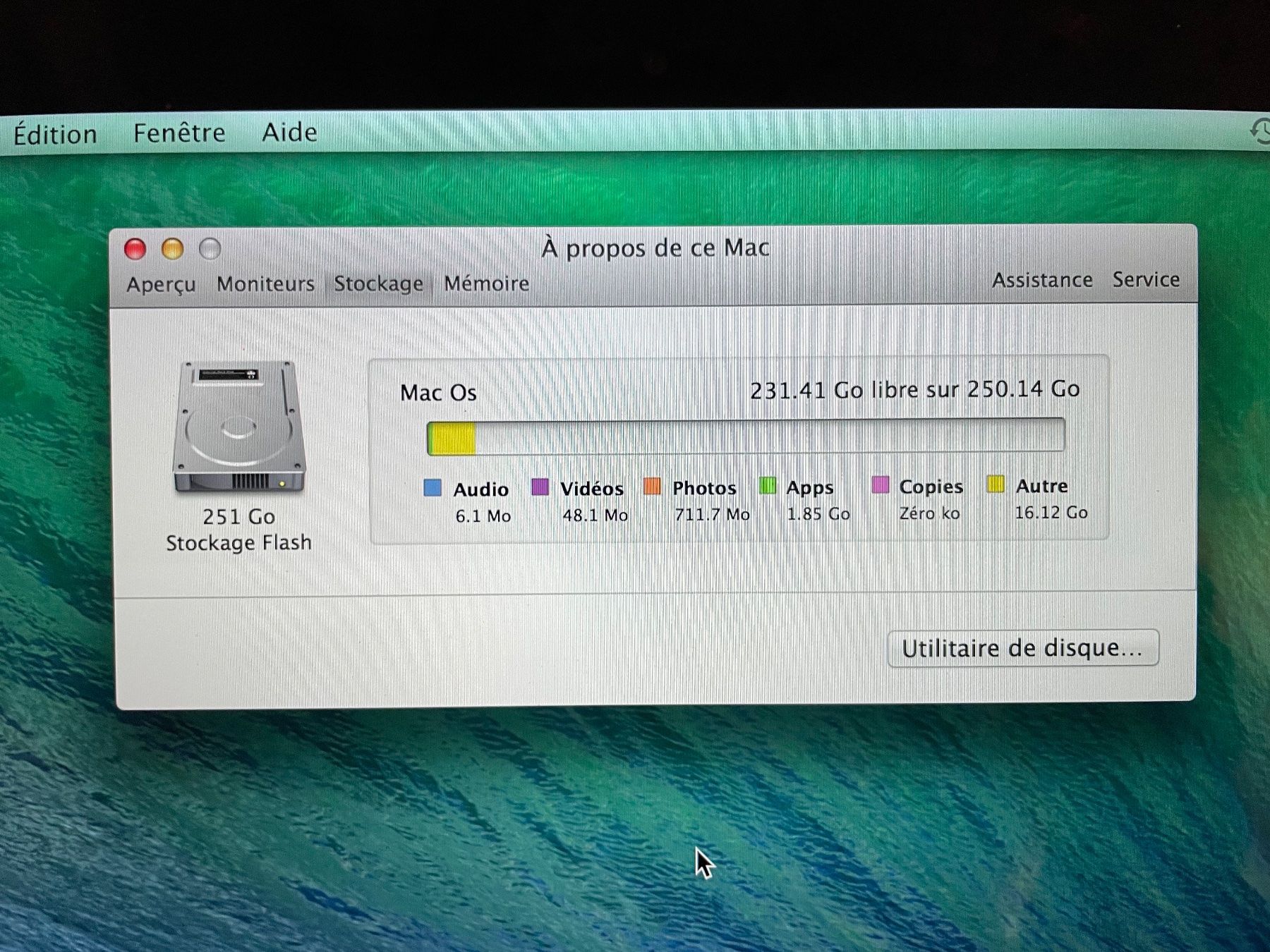
Task: Click the pink Copies color swatch
Action: [881, 484]
